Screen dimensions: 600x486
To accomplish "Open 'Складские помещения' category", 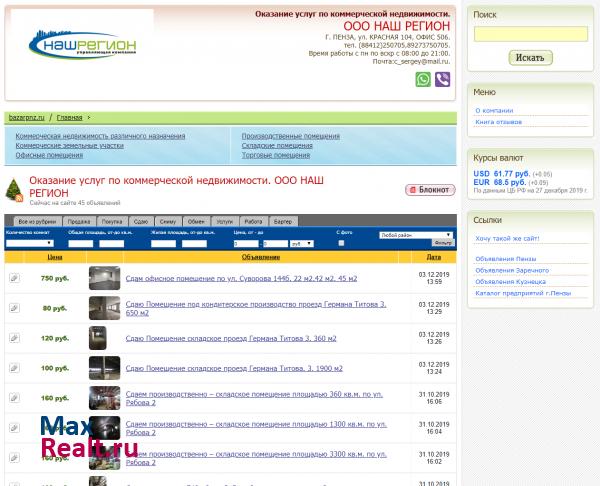I will click(x=277, y=146).
